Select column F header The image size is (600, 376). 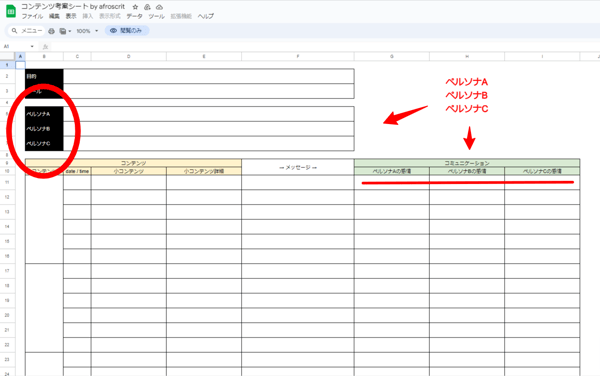pos(298,57)
